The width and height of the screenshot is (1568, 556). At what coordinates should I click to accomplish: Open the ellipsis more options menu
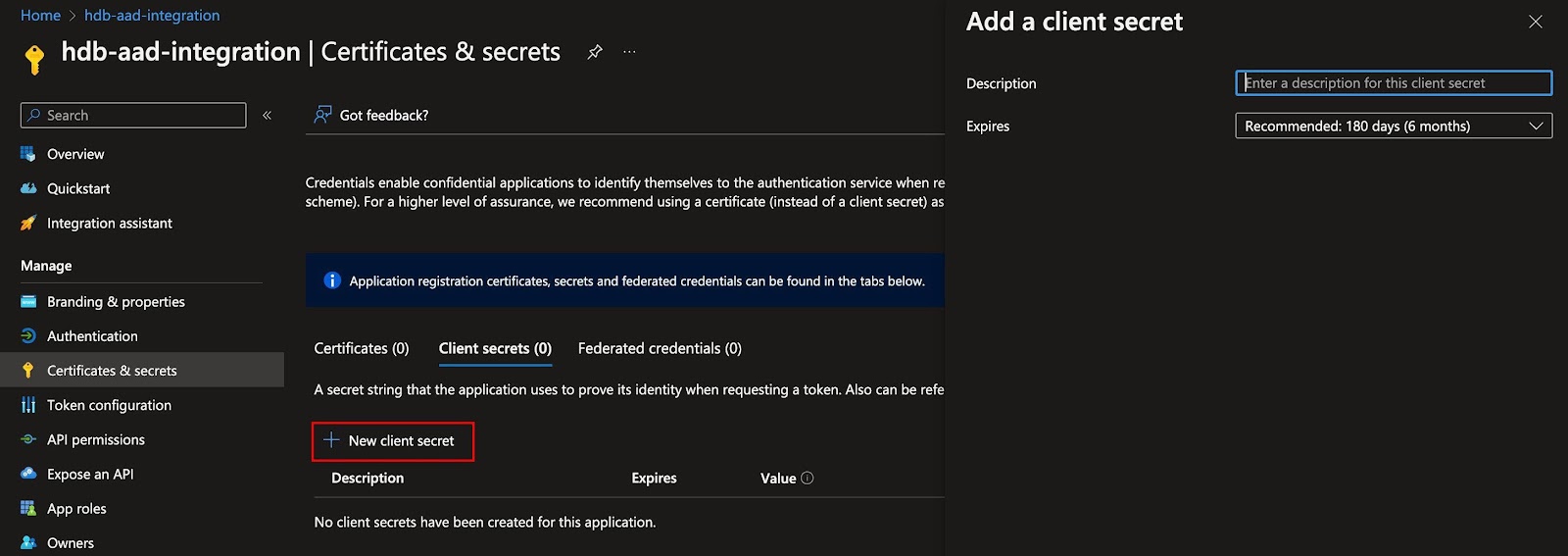tap(629, 52)
